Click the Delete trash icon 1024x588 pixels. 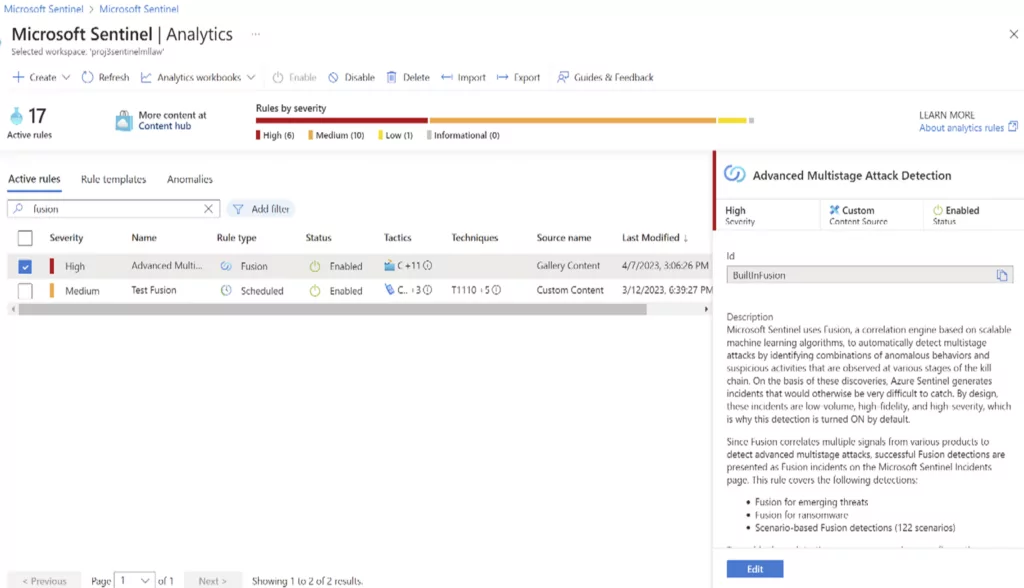(x=391, y=77)
